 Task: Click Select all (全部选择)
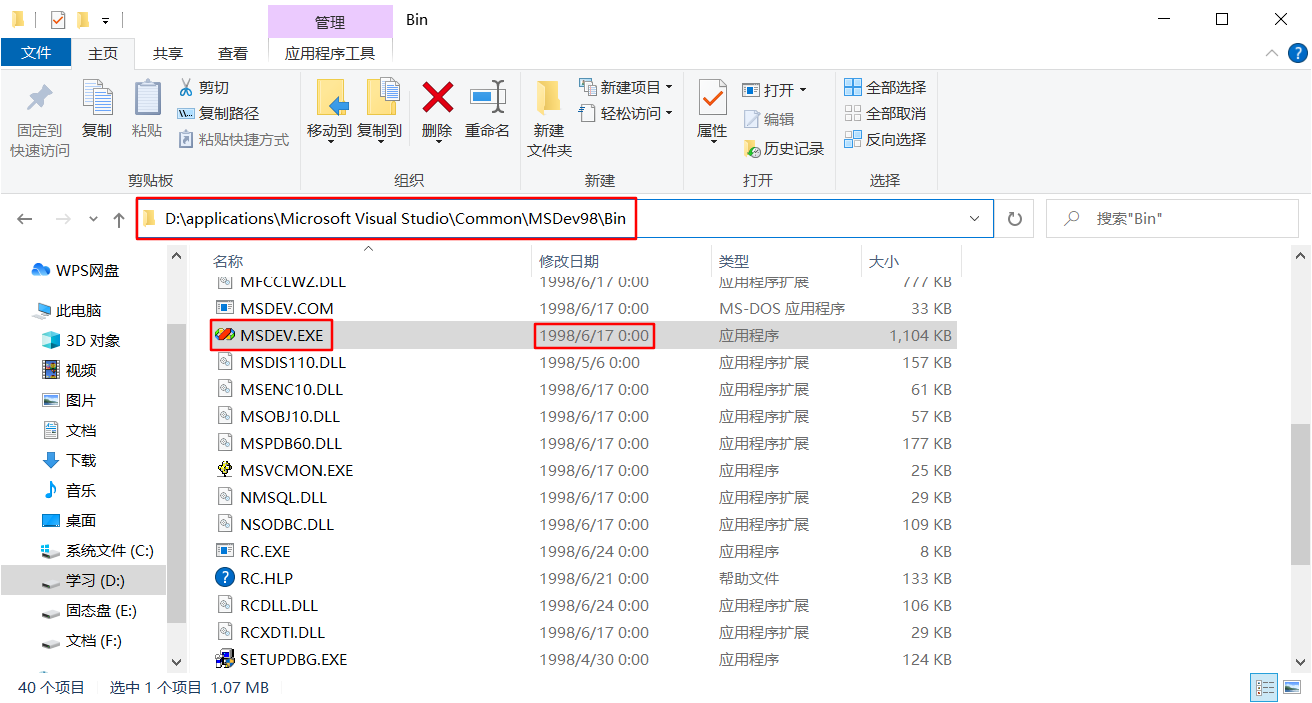[x=885, y=88]
